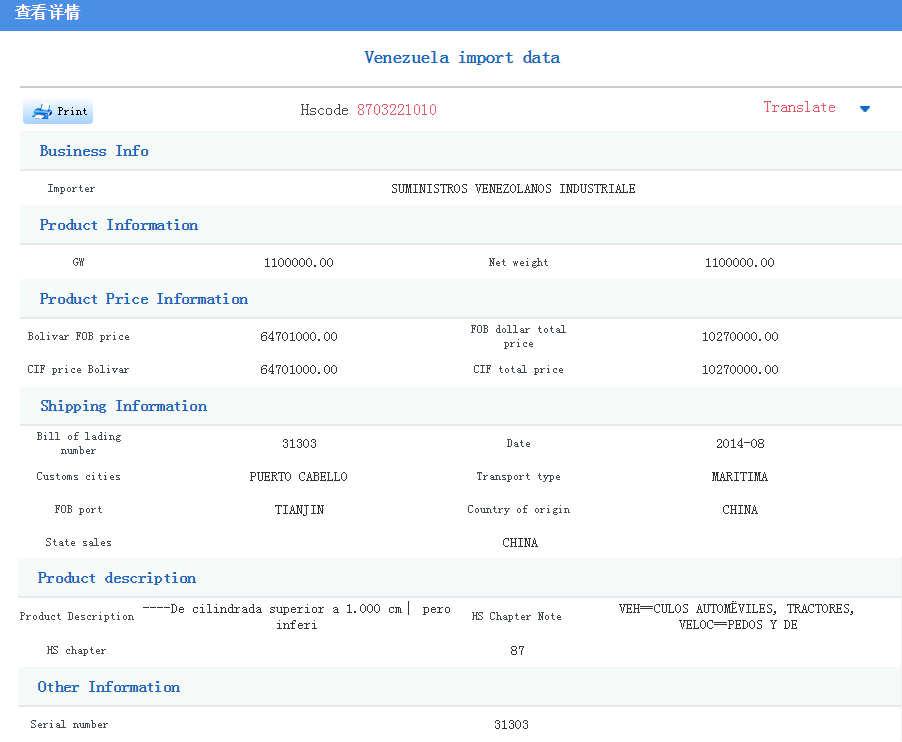Click the Print button

(x=58, y=112)
